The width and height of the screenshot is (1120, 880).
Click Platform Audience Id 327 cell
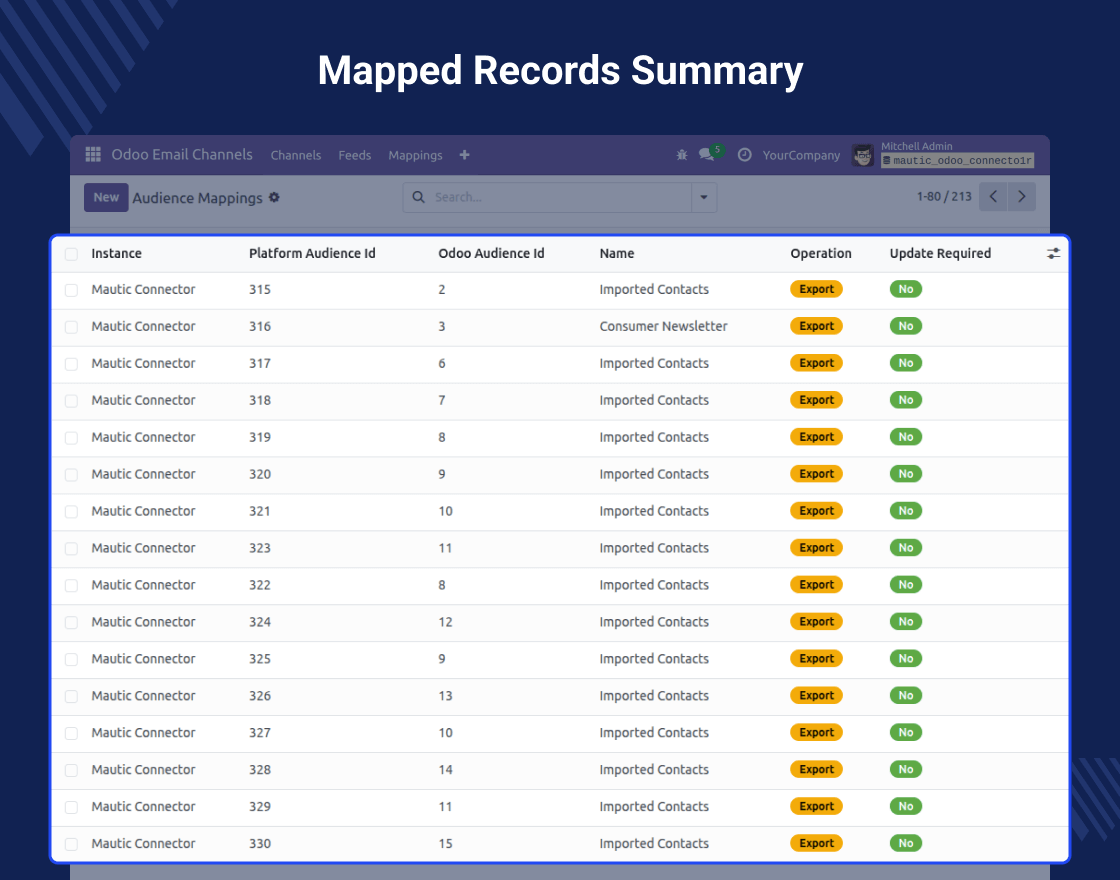point(260,733)
